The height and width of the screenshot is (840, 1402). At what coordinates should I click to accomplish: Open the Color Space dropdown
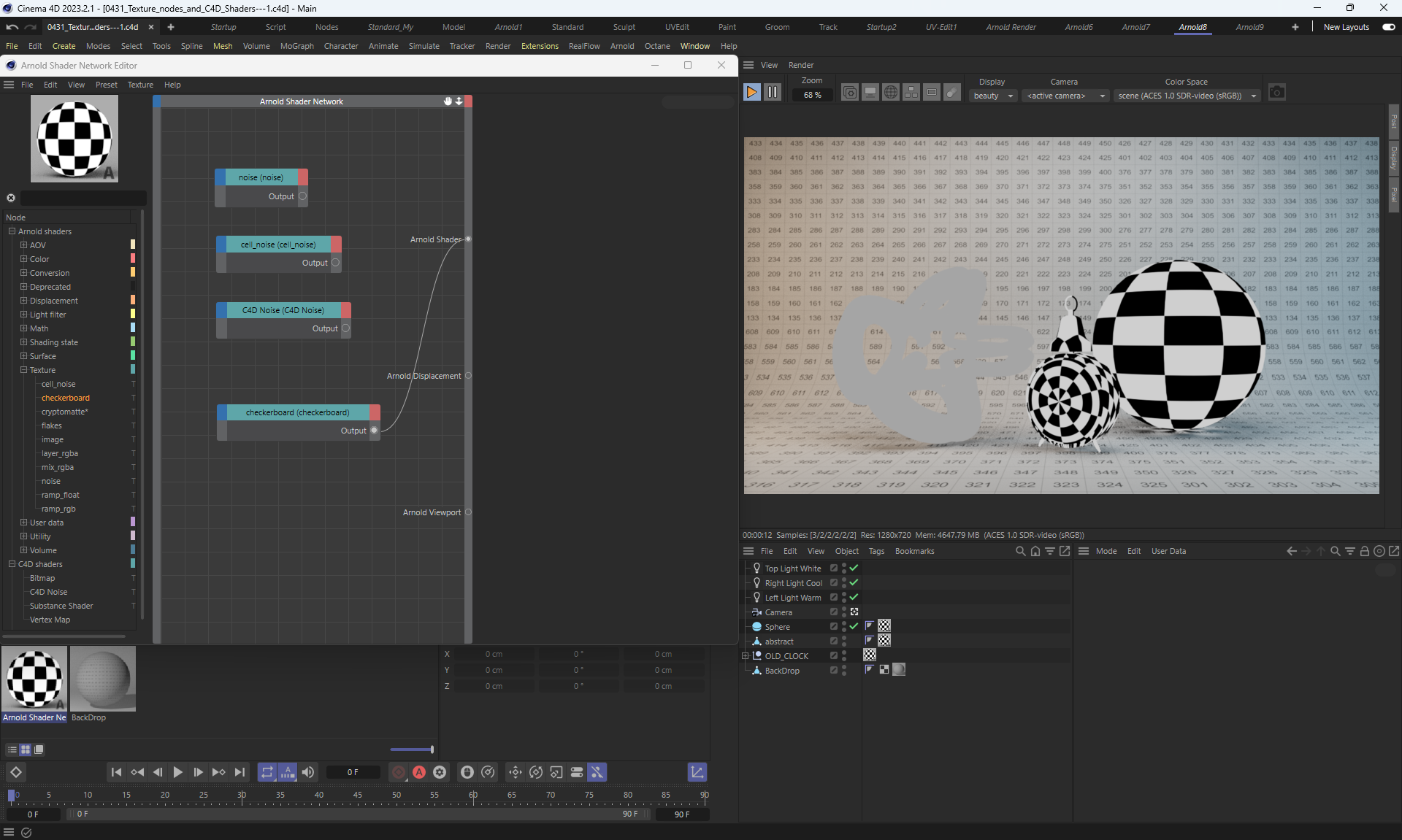tap(1187, 96)
